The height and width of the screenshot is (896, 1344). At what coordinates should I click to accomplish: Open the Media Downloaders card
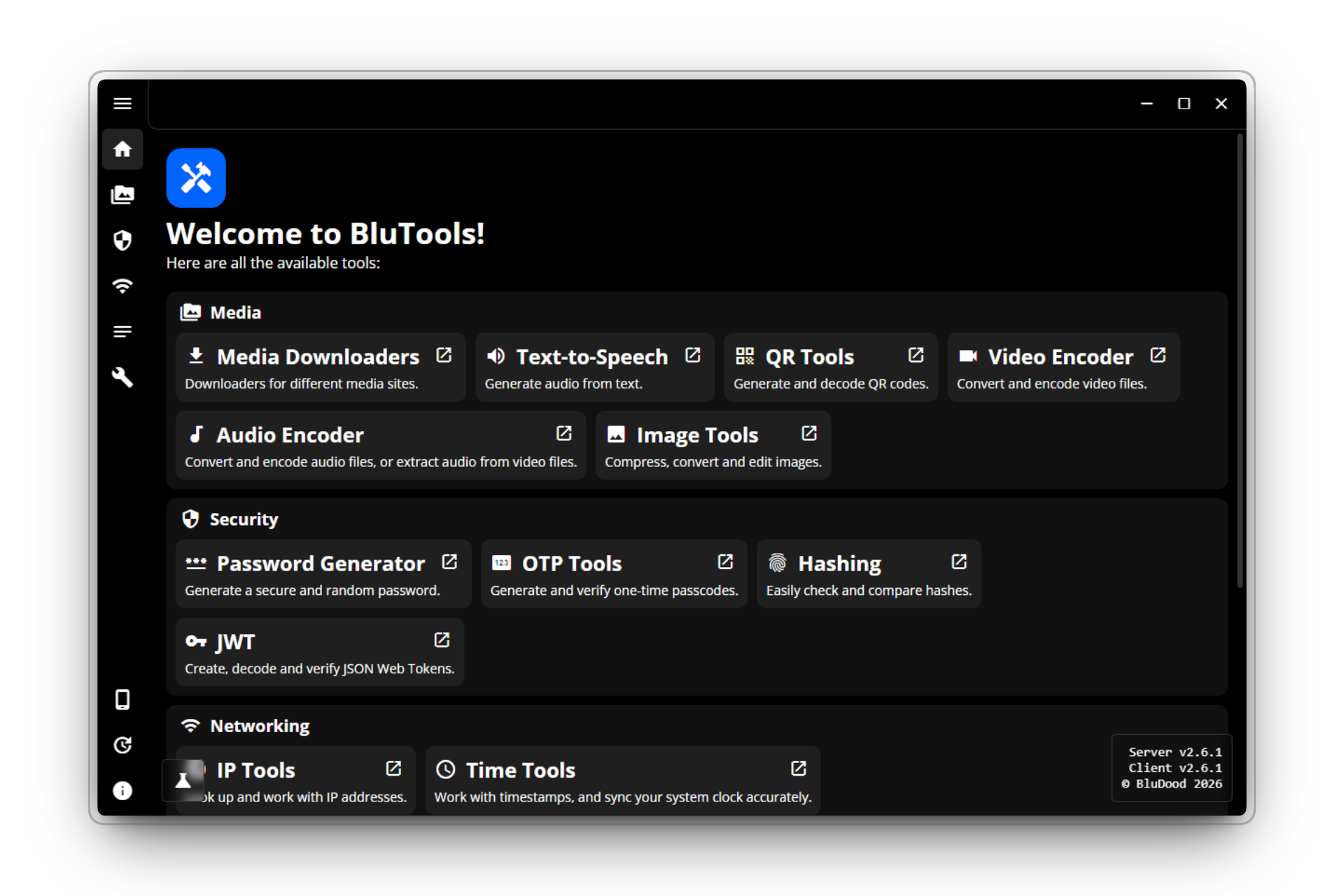pyautogui.click(x=321, y=367)
